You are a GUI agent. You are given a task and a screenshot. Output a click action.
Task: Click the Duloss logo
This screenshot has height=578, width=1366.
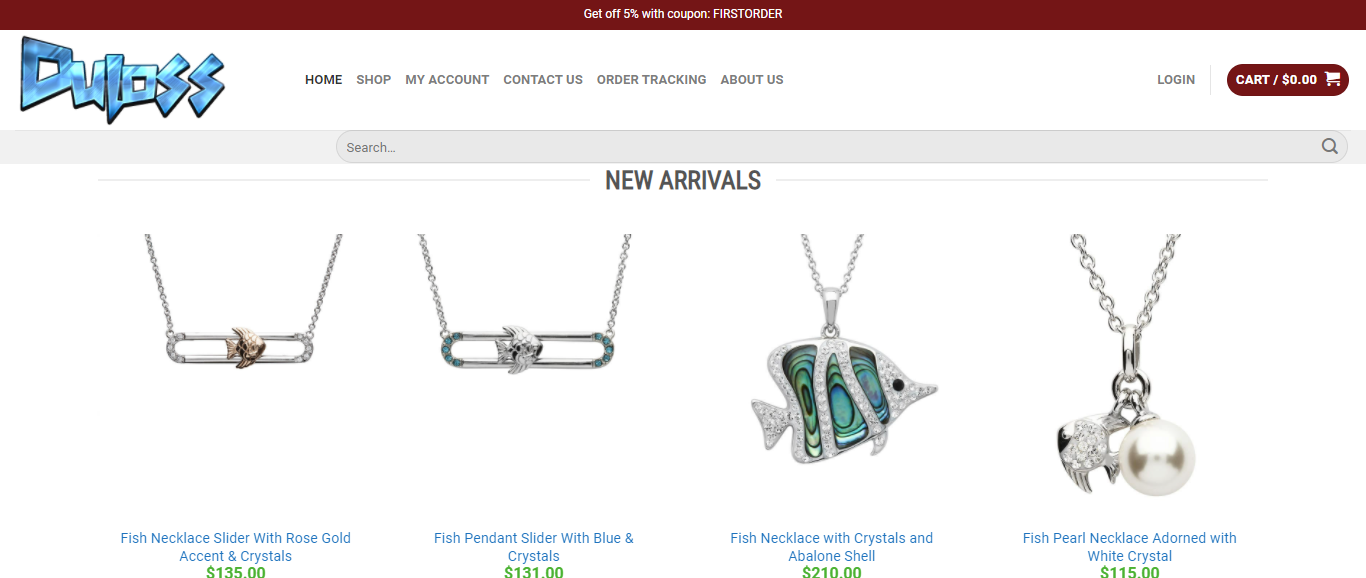[122, 80]
